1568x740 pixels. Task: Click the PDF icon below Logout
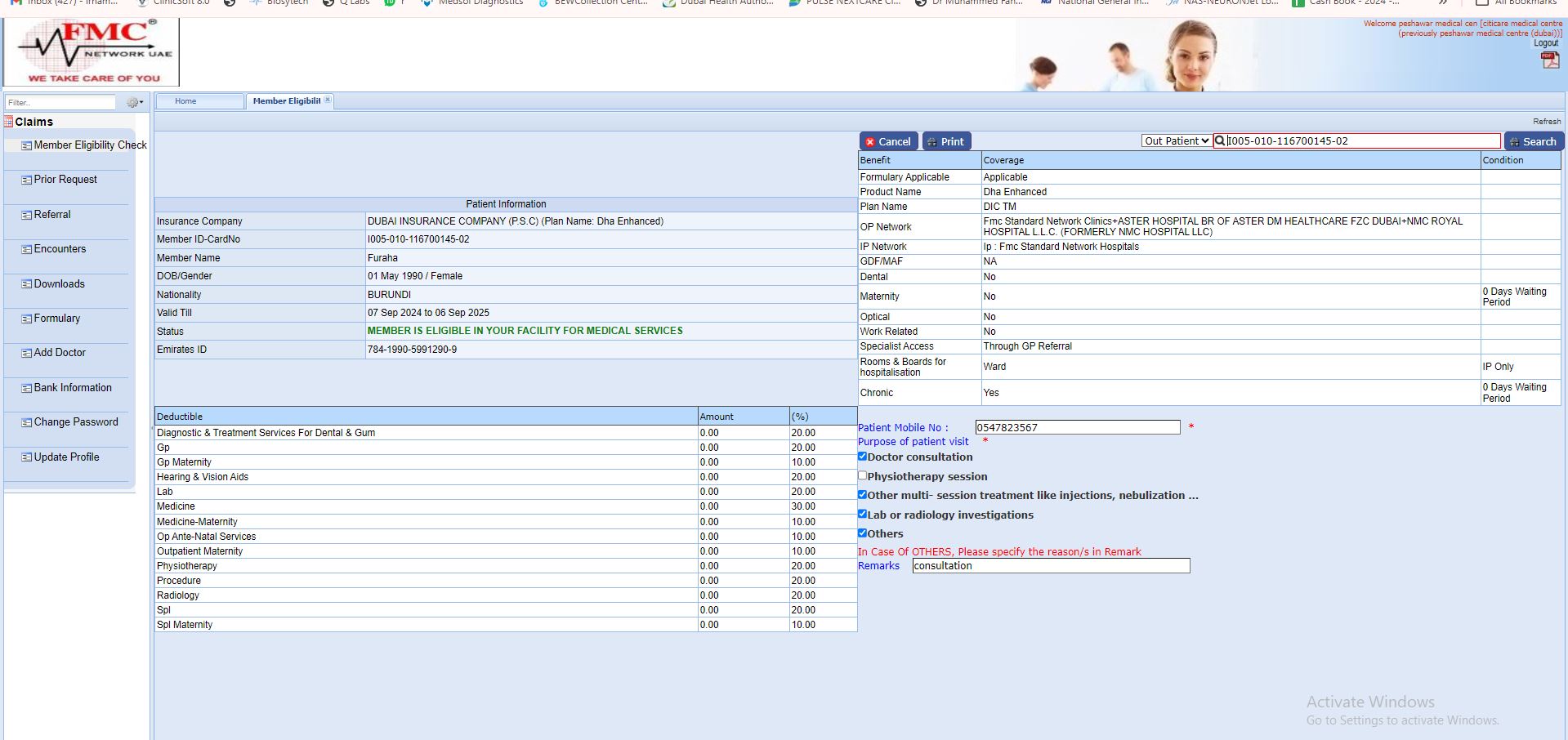coord(1549,60)
